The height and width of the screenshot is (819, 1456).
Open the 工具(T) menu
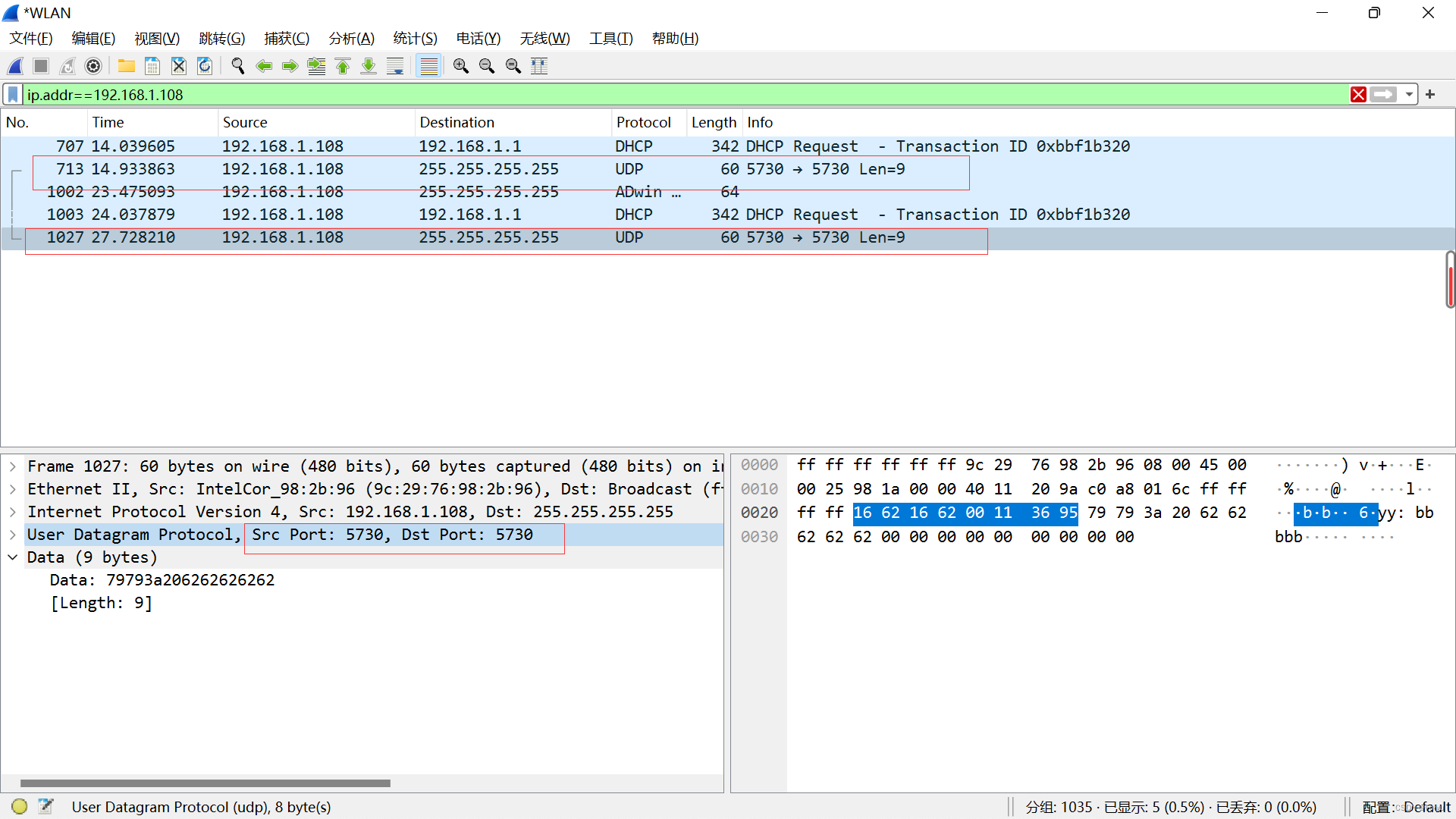click(x=611, y=39)
